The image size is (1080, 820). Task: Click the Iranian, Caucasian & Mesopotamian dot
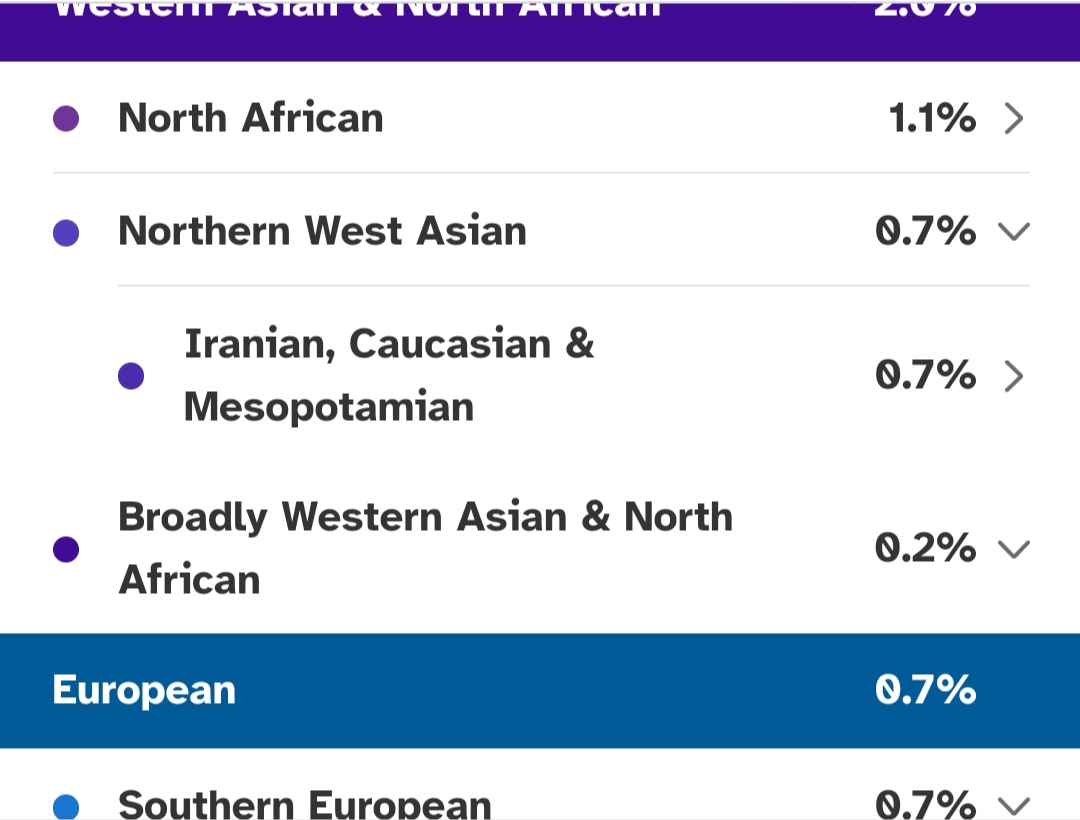(x=131, y=376)
